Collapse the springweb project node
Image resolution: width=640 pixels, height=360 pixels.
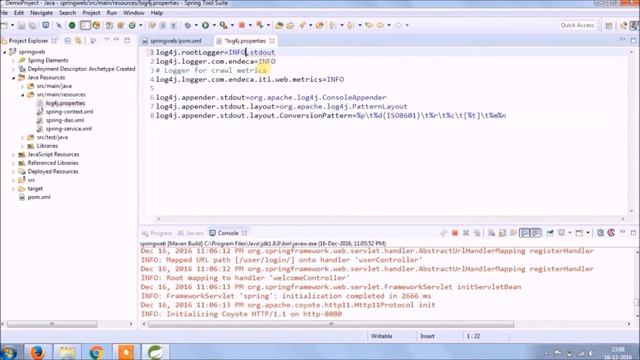[x=4, y=52]
